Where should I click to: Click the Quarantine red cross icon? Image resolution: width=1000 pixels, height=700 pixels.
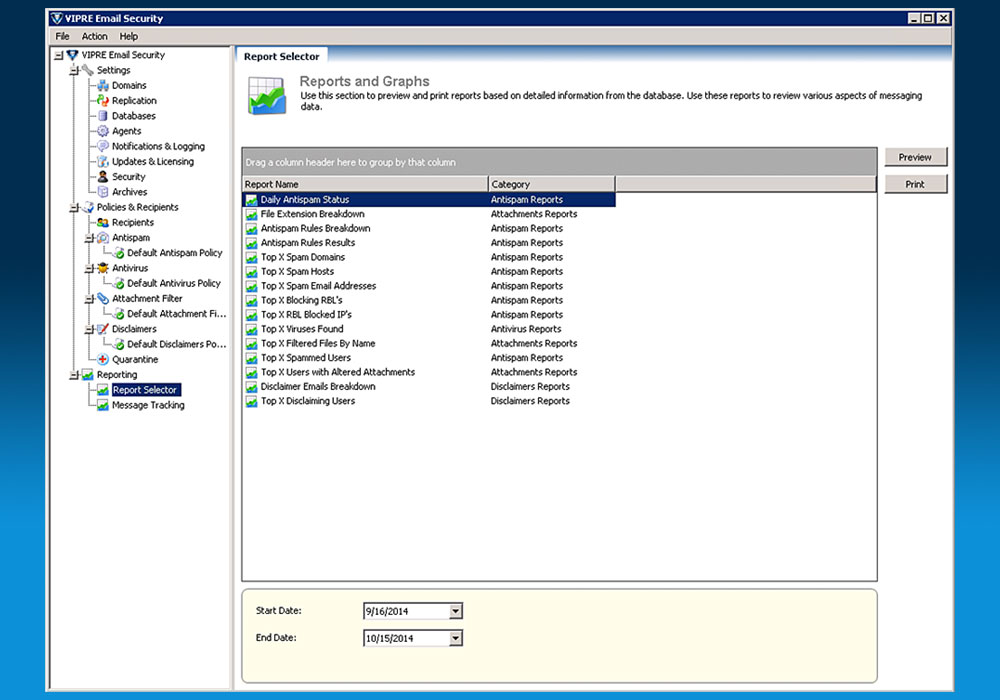[103, 360]
